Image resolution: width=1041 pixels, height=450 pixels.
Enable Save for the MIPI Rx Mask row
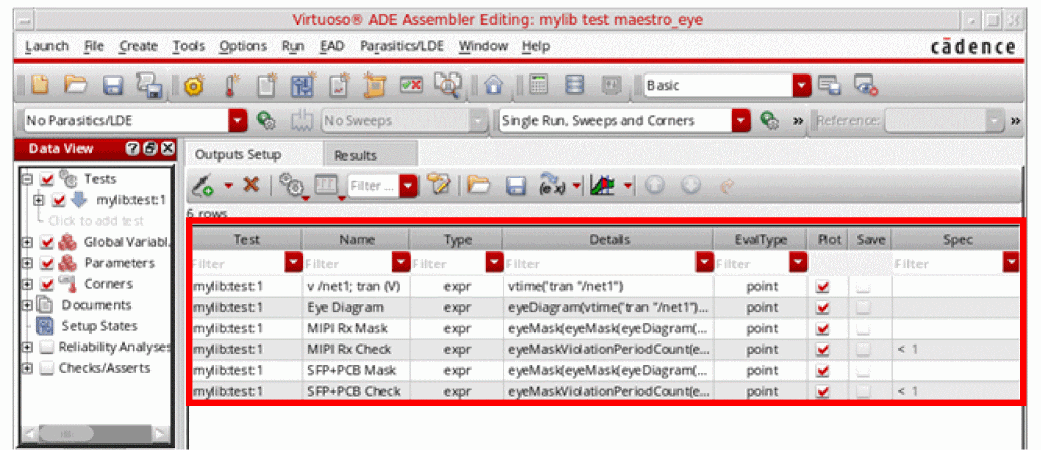coord(864,329)
